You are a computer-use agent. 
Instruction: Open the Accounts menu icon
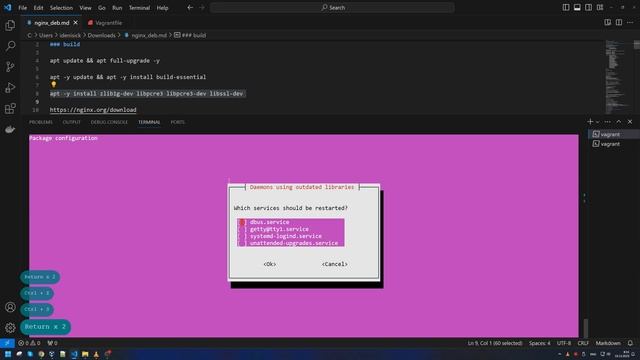[10, 307]
